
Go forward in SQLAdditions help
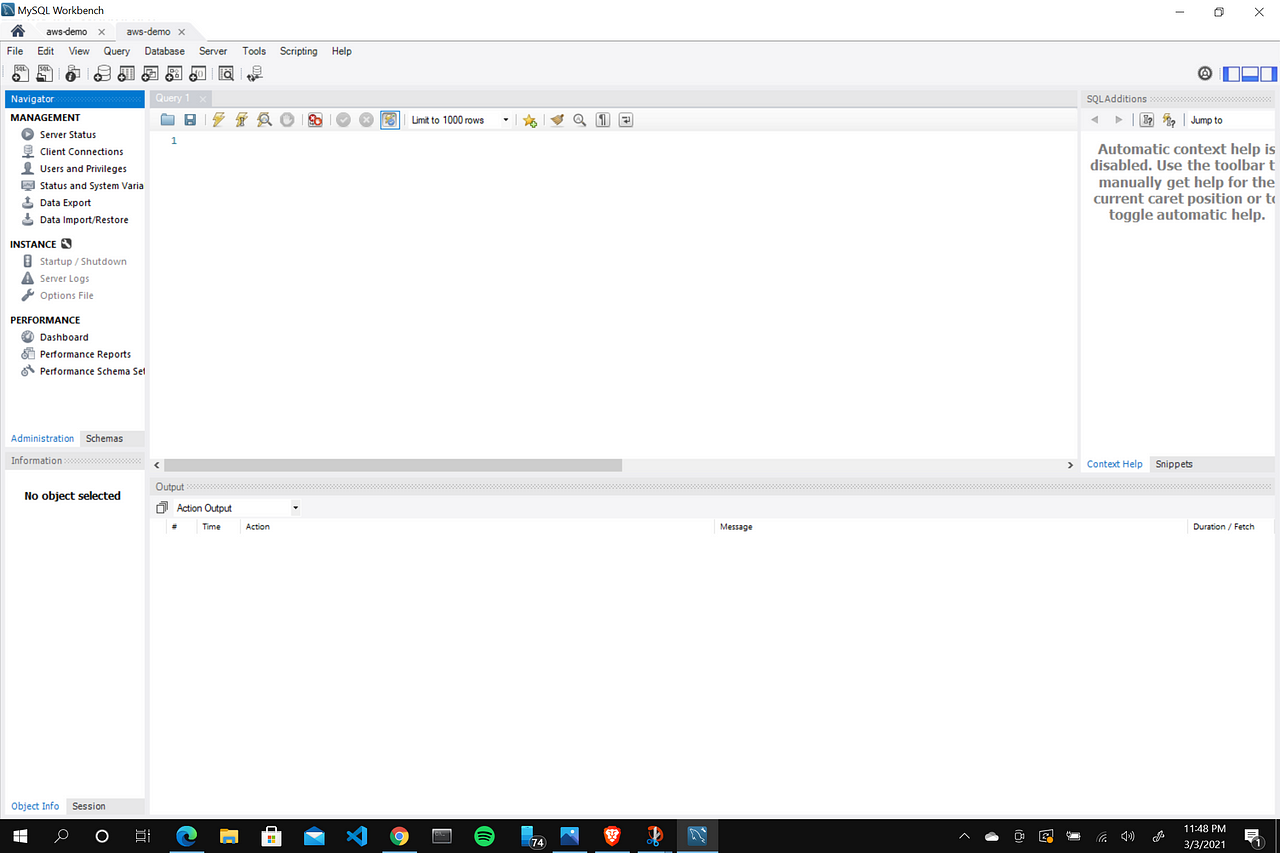coord(1119,120)
